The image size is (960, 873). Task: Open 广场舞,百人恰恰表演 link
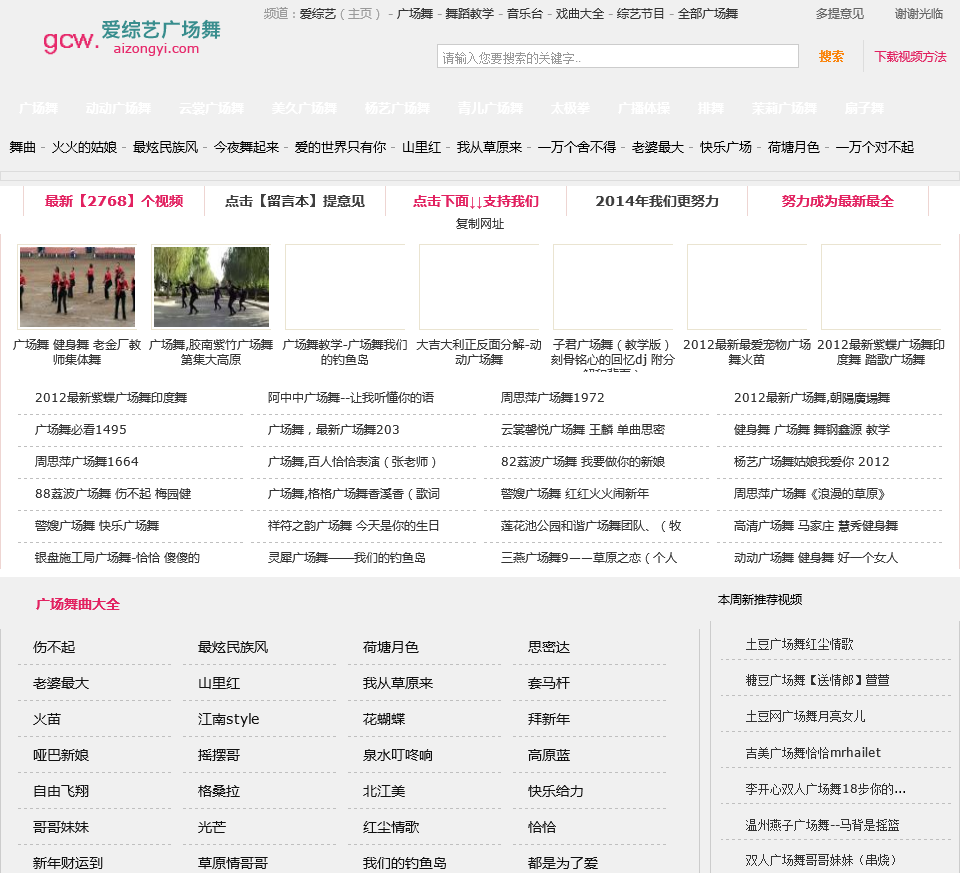click(353, 462)
